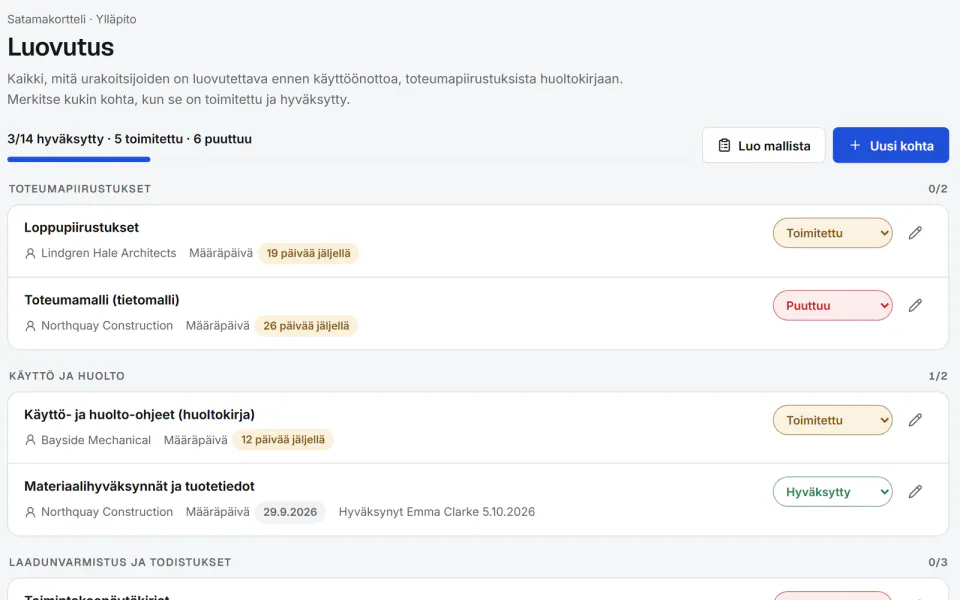960x600 pixels.
Task: Edit Materiaalihyväksynnät ja tuotetiedot via pencil icon
Action: tap(915, 492)
